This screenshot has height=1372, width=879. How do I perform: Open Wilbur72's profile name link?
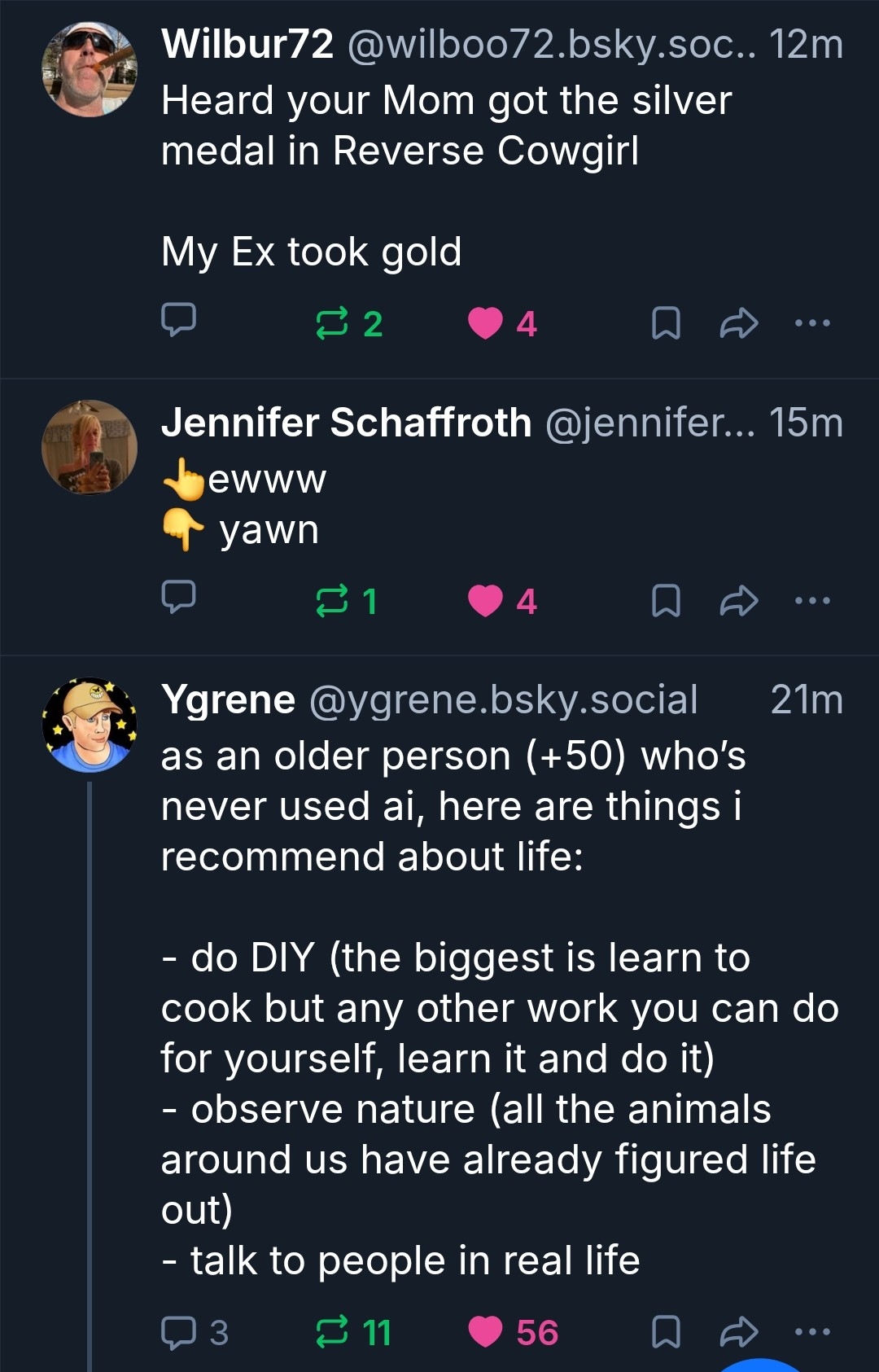(247, 44)
